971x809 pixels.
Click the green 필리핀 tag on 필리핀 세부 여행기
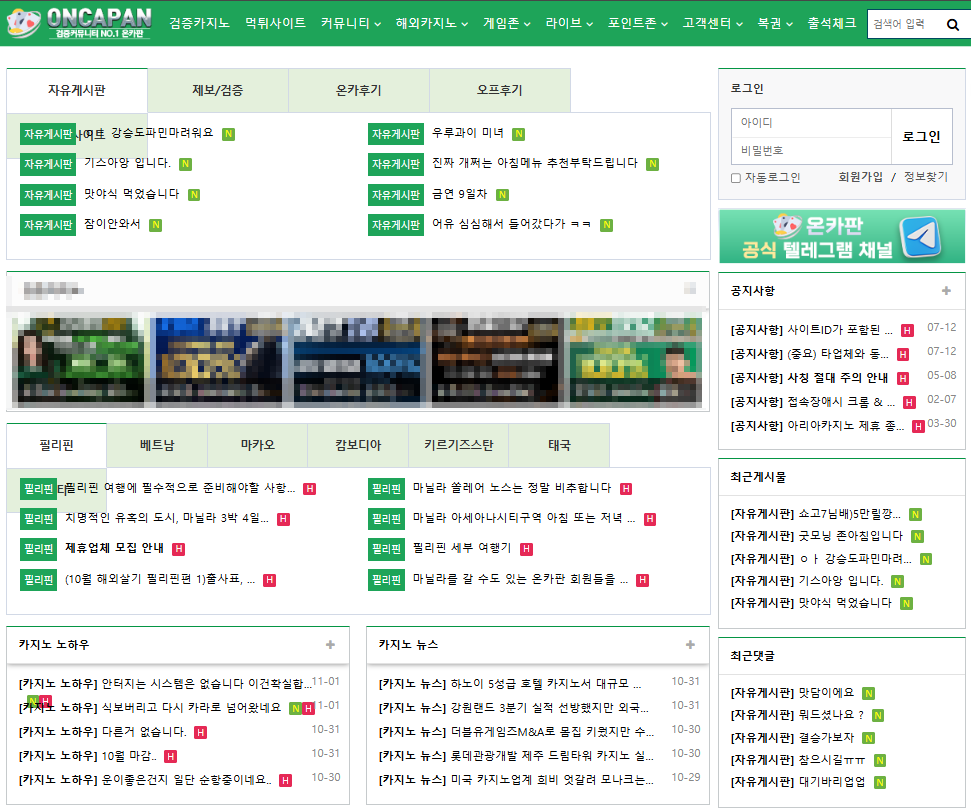point(386,547)
